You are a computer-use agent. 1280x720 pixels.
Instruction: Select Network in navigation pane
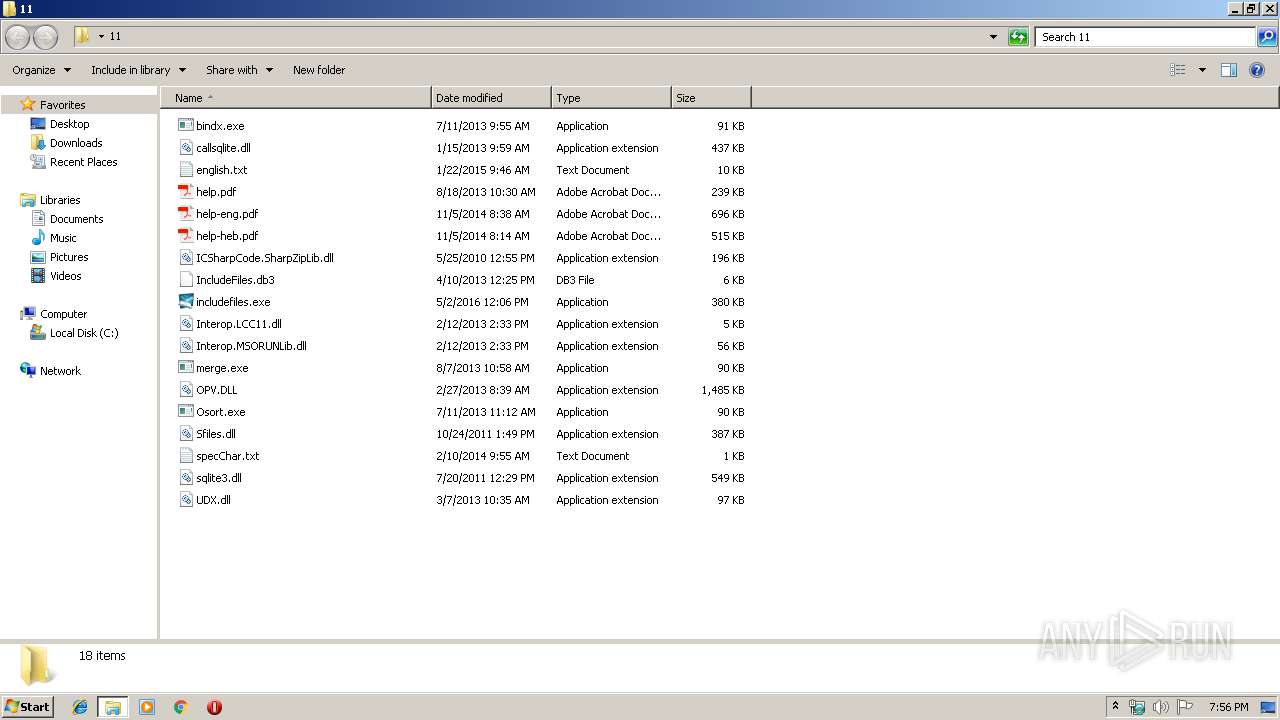60,371
